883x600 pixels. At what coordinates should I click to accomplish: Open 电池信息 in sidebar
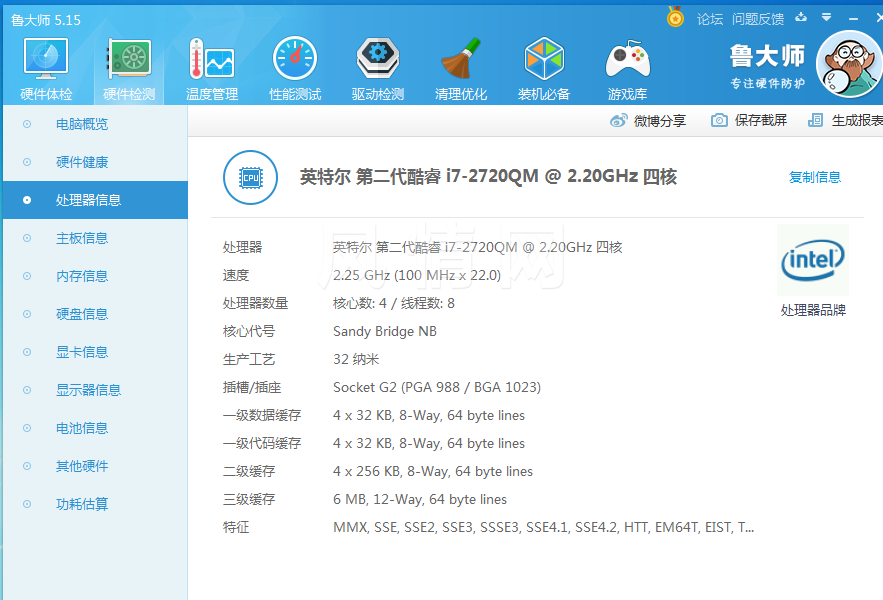pyautogui.click(x=95, y=428)
